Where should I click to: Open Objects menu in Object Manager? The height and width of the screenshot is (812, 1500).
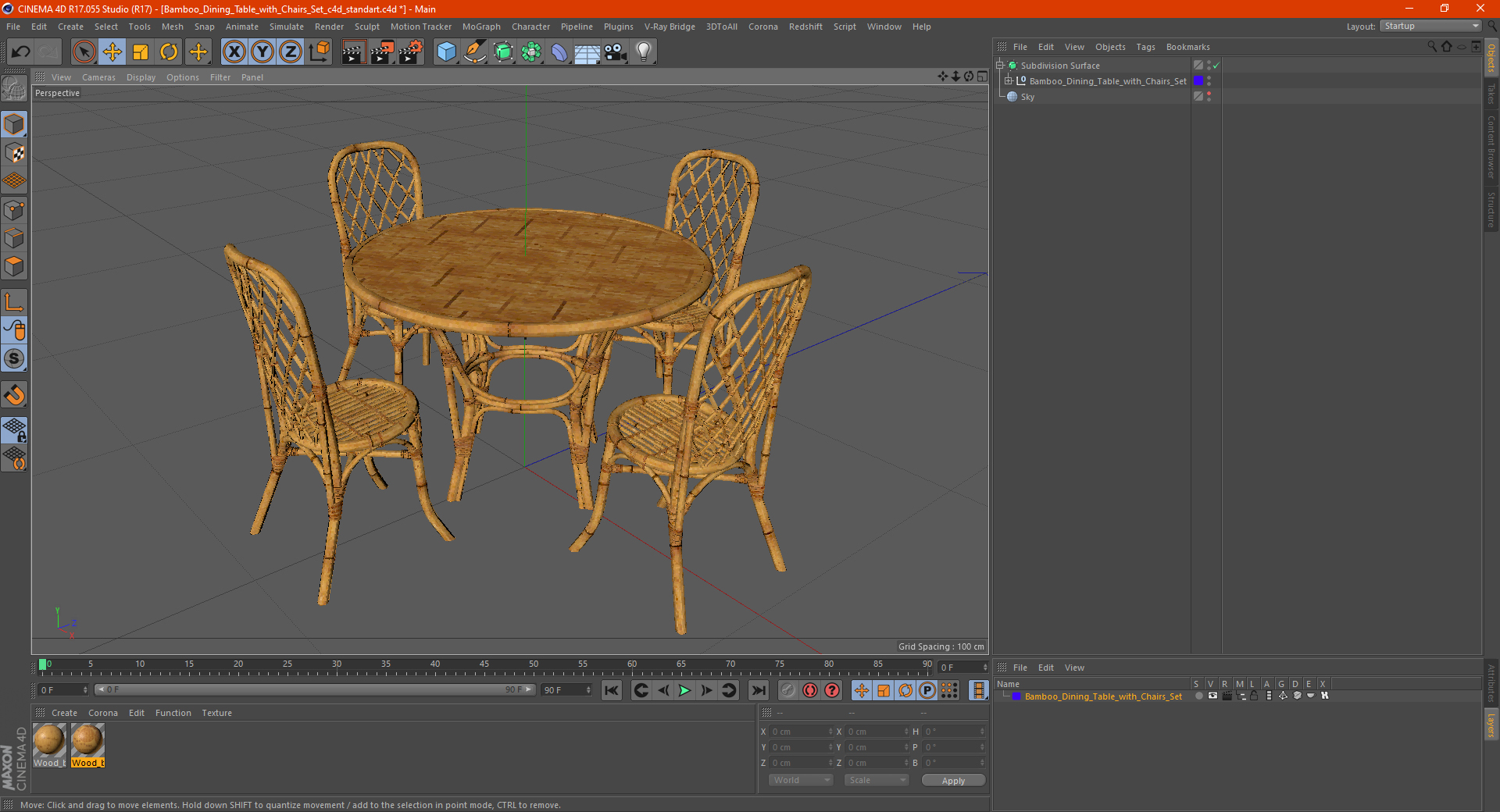click(x=1110, y=47)
